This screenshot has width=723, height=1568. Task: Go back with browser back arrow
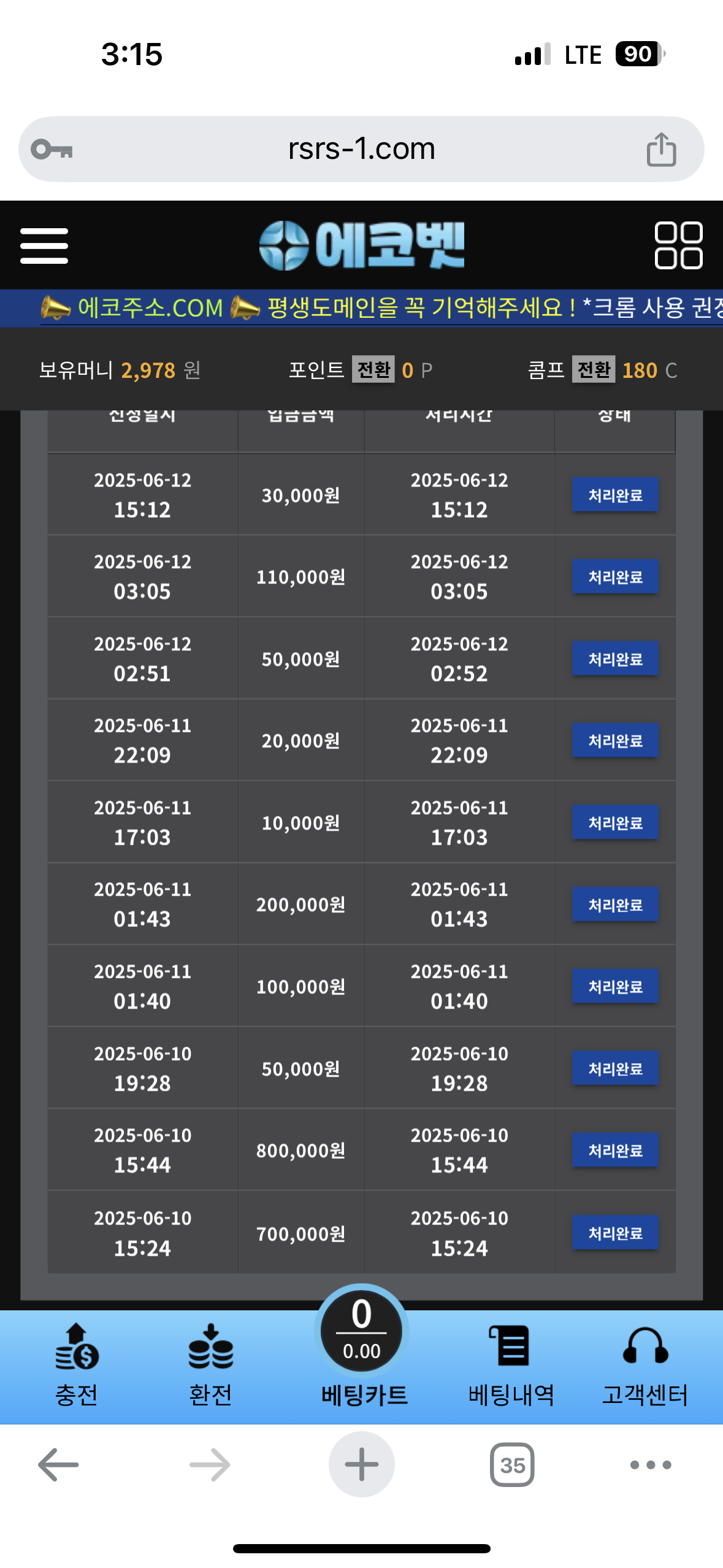click(58, 1465)
